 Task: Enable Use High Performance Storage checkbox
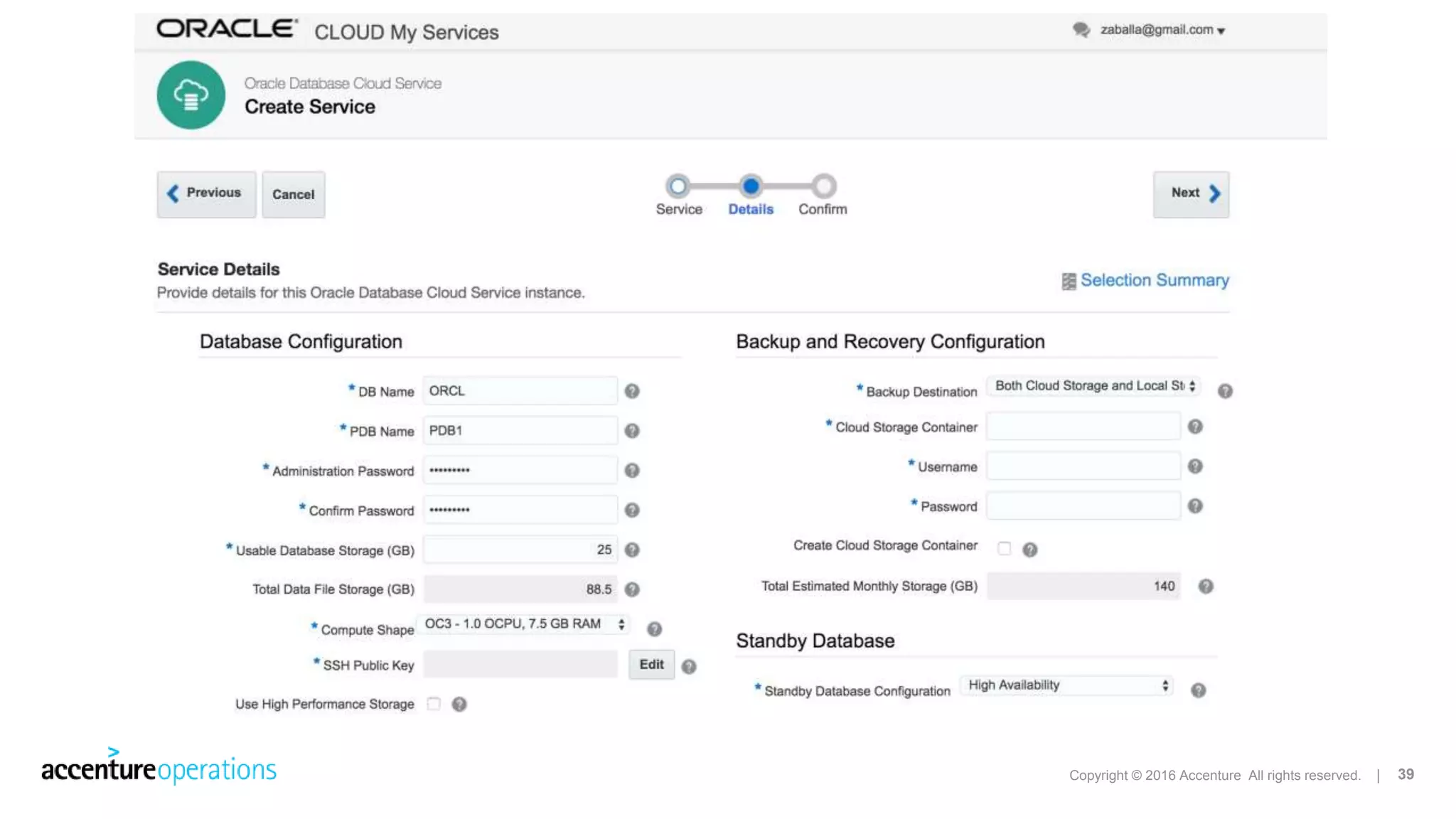point(434,704)
